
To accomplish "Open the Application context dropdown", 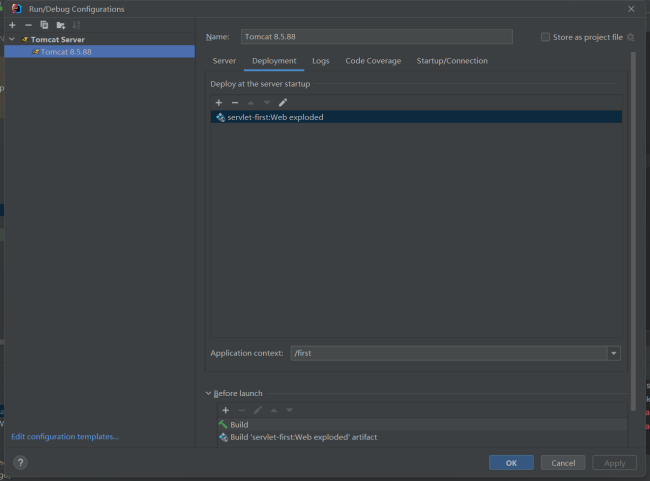I will (613, 353).
